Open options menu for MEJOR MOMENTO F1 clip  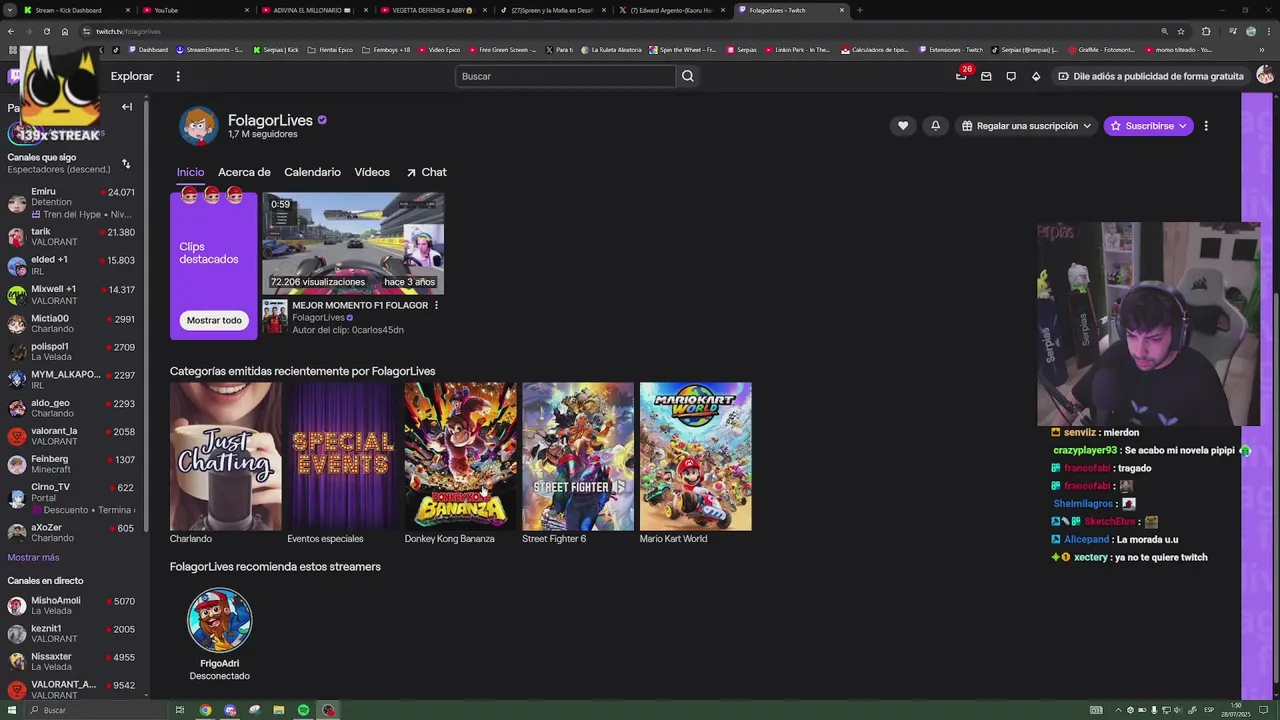[436, 305]
